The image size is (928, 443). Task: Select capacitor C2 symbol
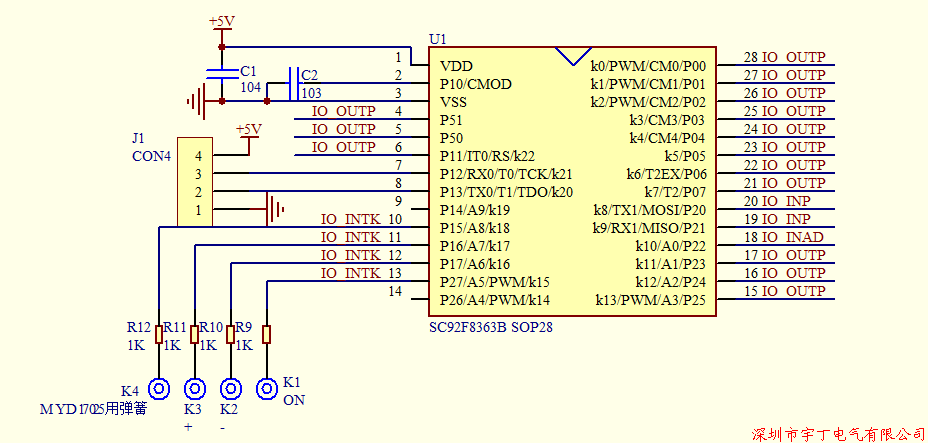click(x=291, y=84)
